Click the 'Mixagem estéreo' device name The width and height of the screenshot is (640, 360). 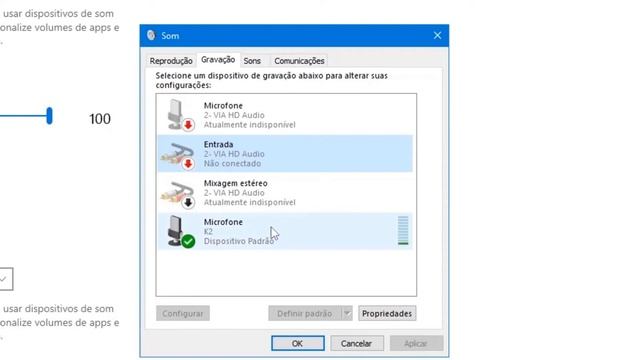coord(236,183)
